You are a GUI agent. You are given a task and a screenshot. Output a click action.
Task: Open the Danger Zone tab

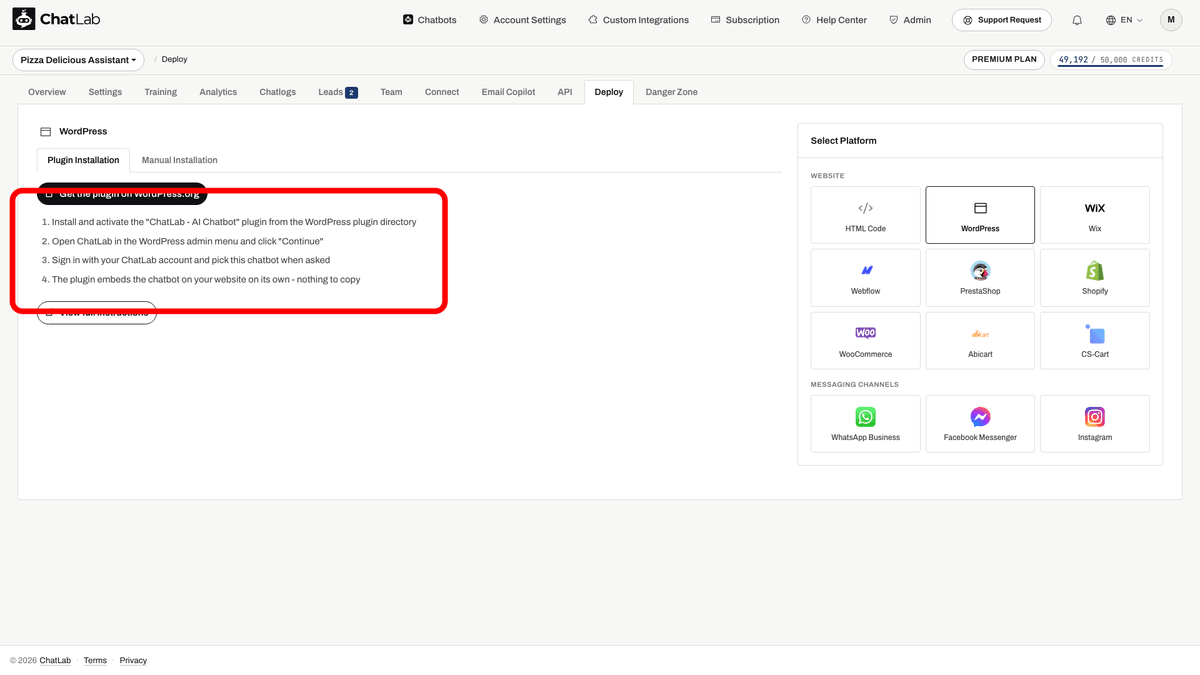click(x=672, y=92)
